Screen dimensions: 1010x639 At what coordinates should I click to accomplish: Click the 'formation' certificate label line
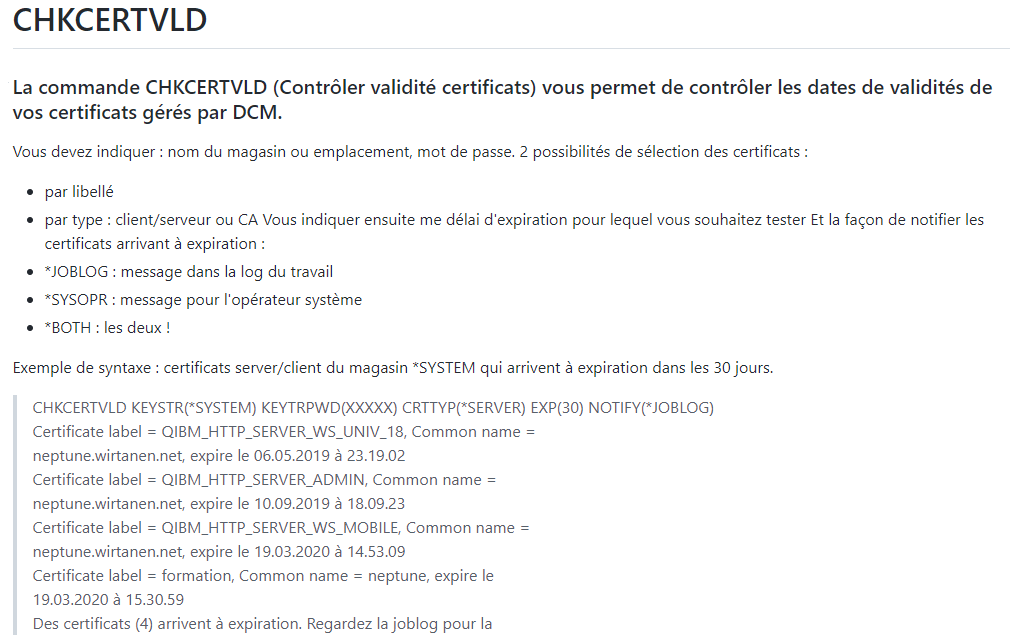[x=263, y=576]
